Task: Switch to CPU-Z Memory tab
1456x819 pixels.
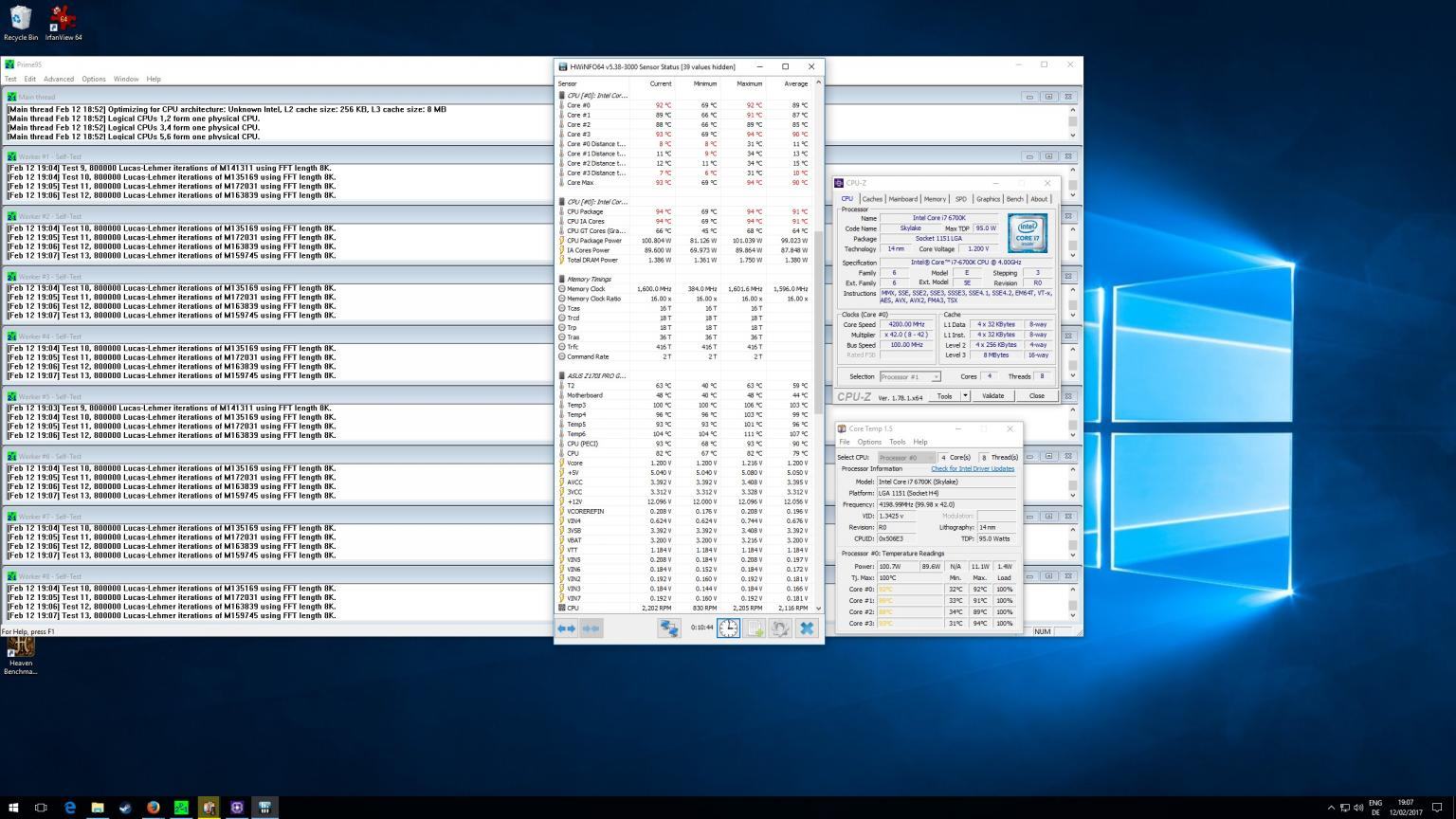Action: pos(935,199)
